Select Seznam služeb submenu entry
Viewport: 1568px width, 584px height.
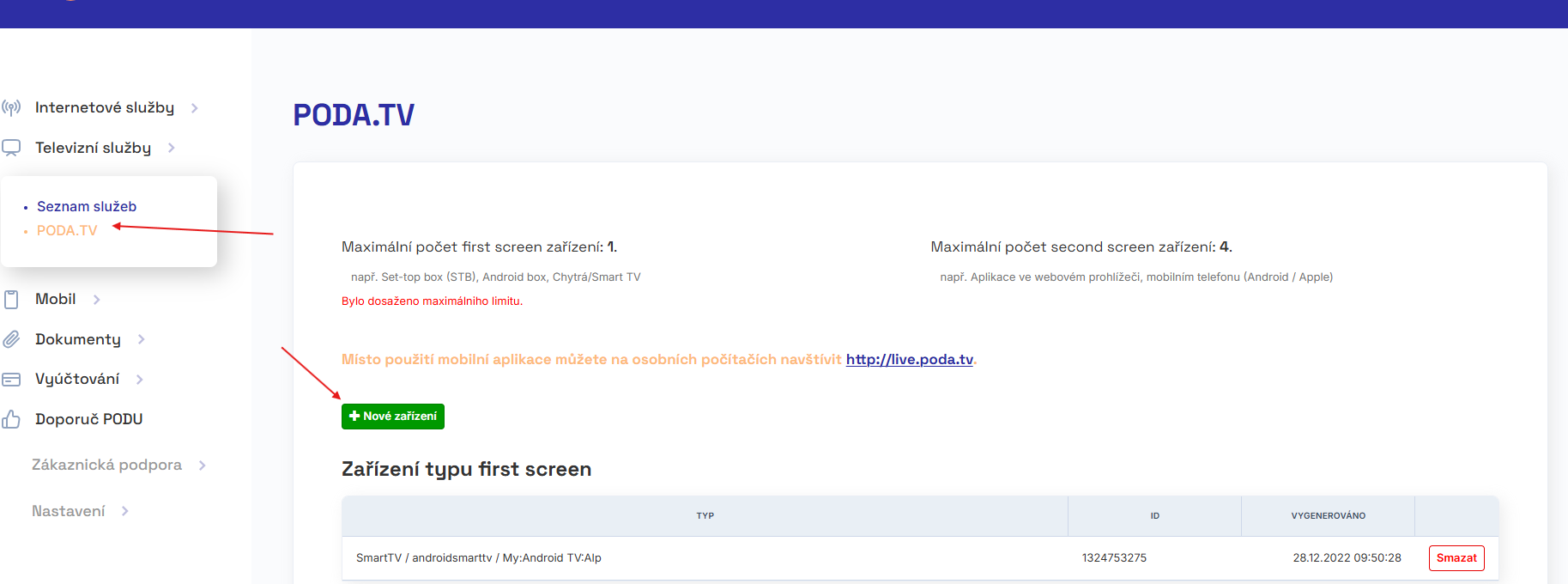click(x=87, y=206)
